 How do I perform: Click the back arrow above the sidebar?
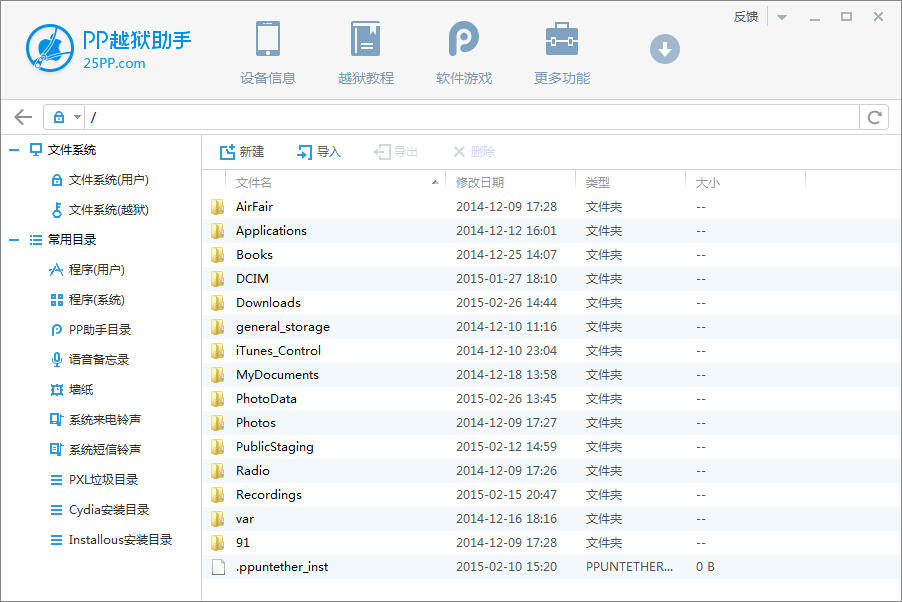pos(22,116)
